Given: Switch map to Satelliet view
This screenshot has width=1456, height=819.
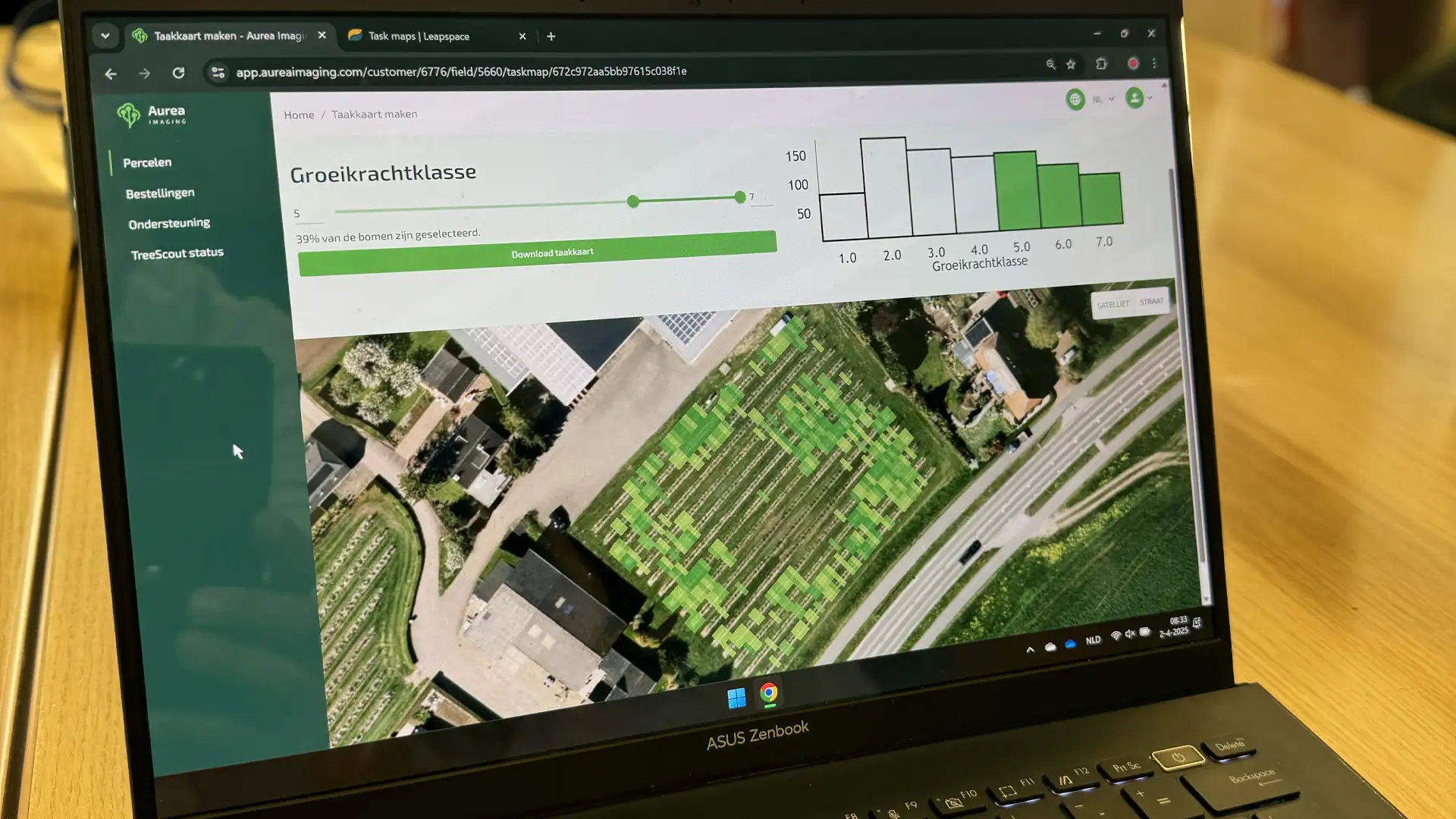Looking at the screenshot, I should tap(1112, 304).
